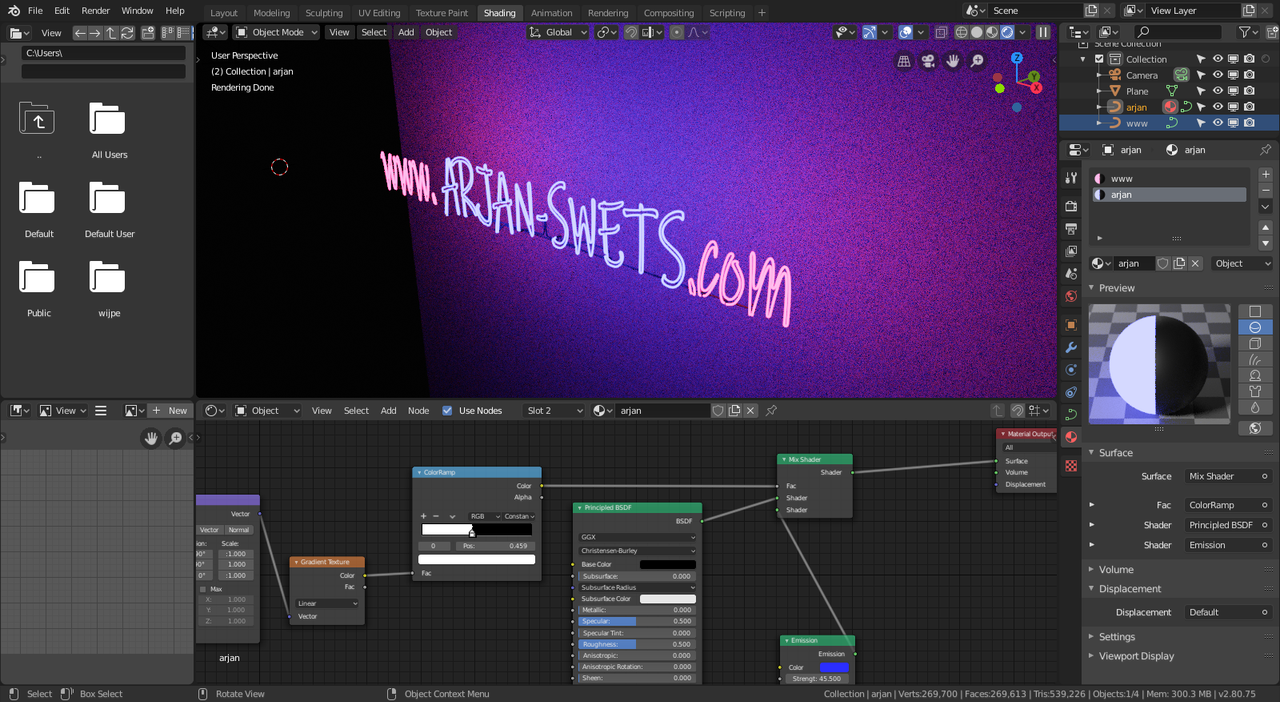The height and width of the screenshot is (702, 1280).
Task: Switch to the Compositing workspace tab
Action: tap(668, 13)
